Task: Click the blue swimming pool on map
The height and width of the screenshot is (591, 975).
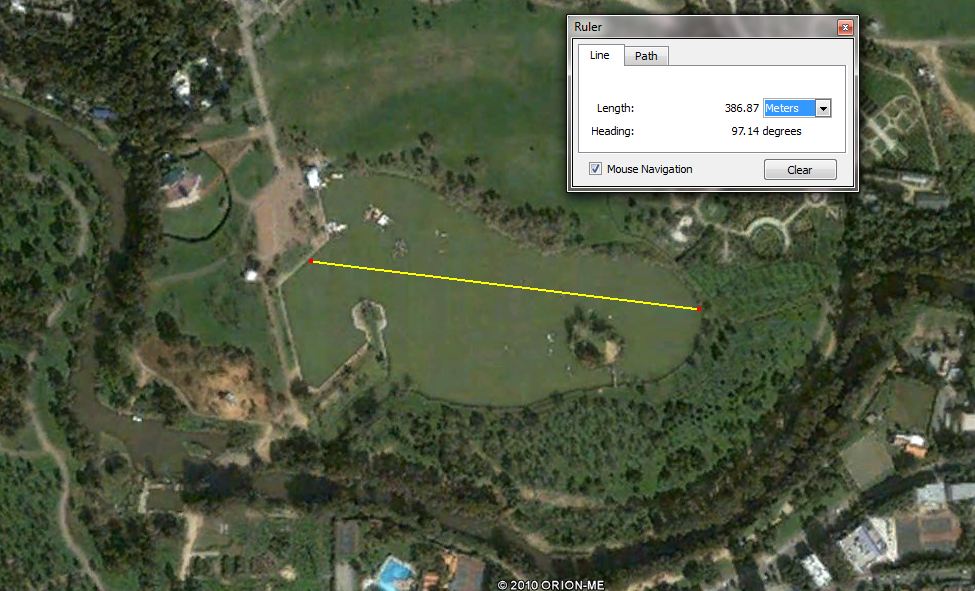Action: coord(394,573)
